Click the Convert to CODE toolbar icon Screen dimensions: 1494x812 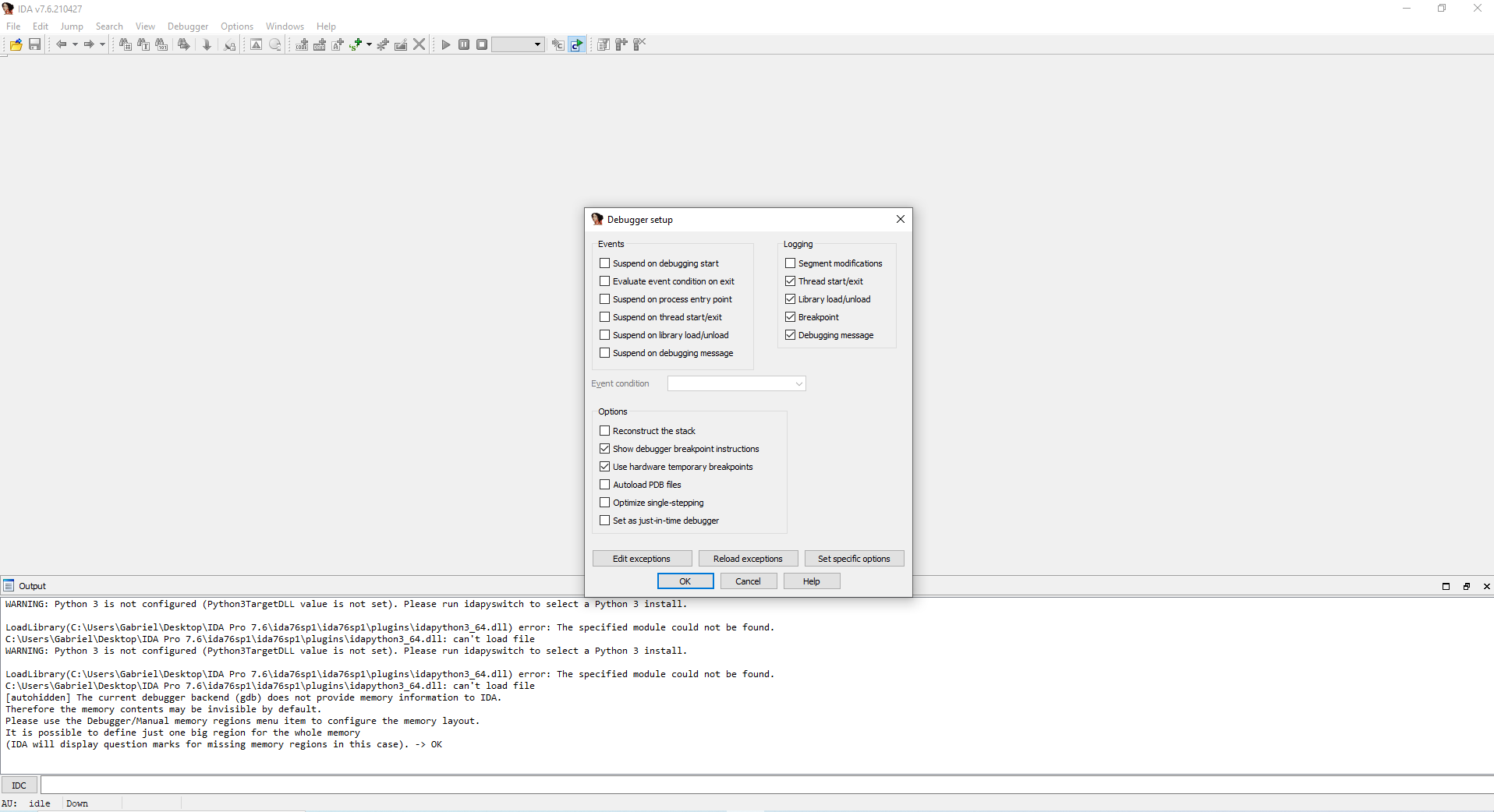(x=302, y=44)
